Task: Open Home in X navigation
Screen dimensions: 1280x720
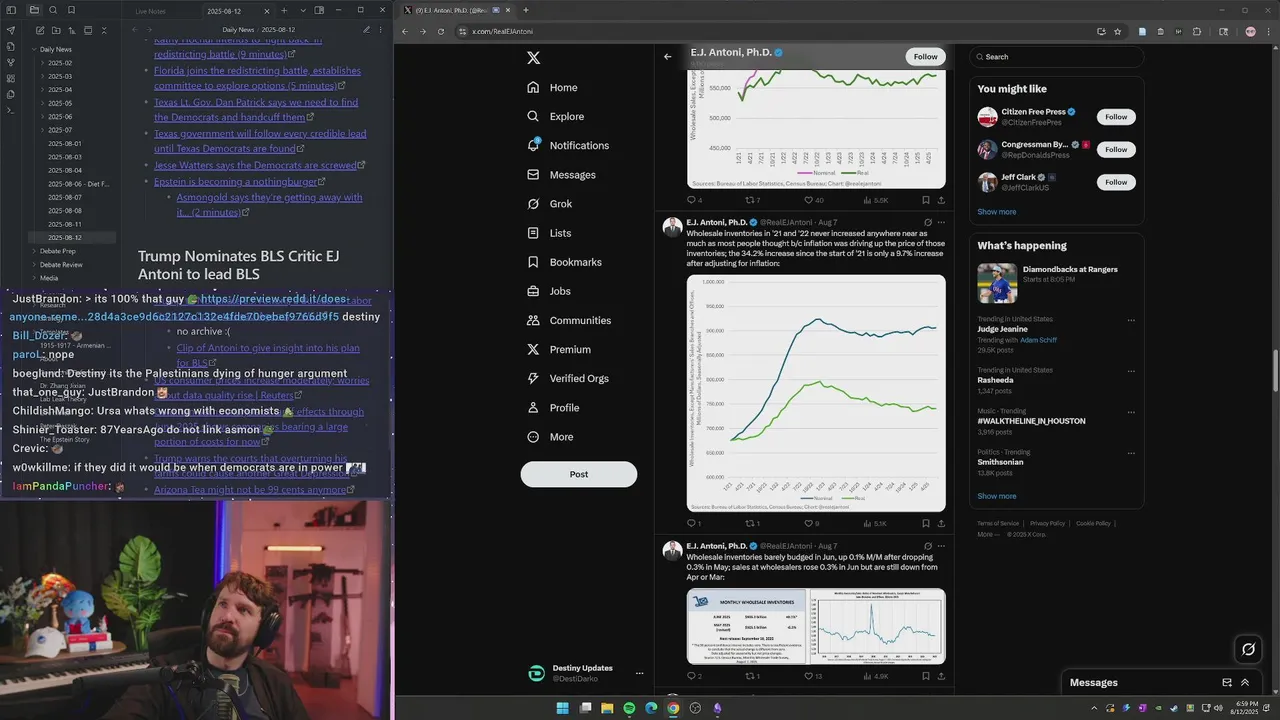Action: point(552,87)
